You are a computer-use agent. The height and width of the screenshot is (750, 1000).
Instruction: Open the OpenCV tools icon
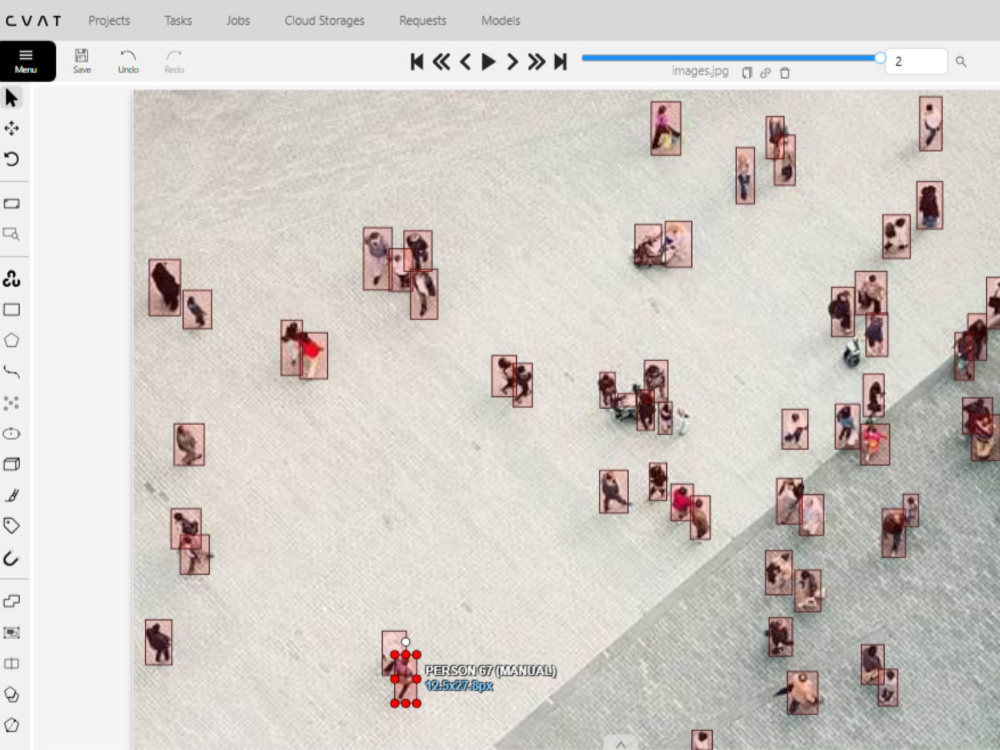coord(11,279)
